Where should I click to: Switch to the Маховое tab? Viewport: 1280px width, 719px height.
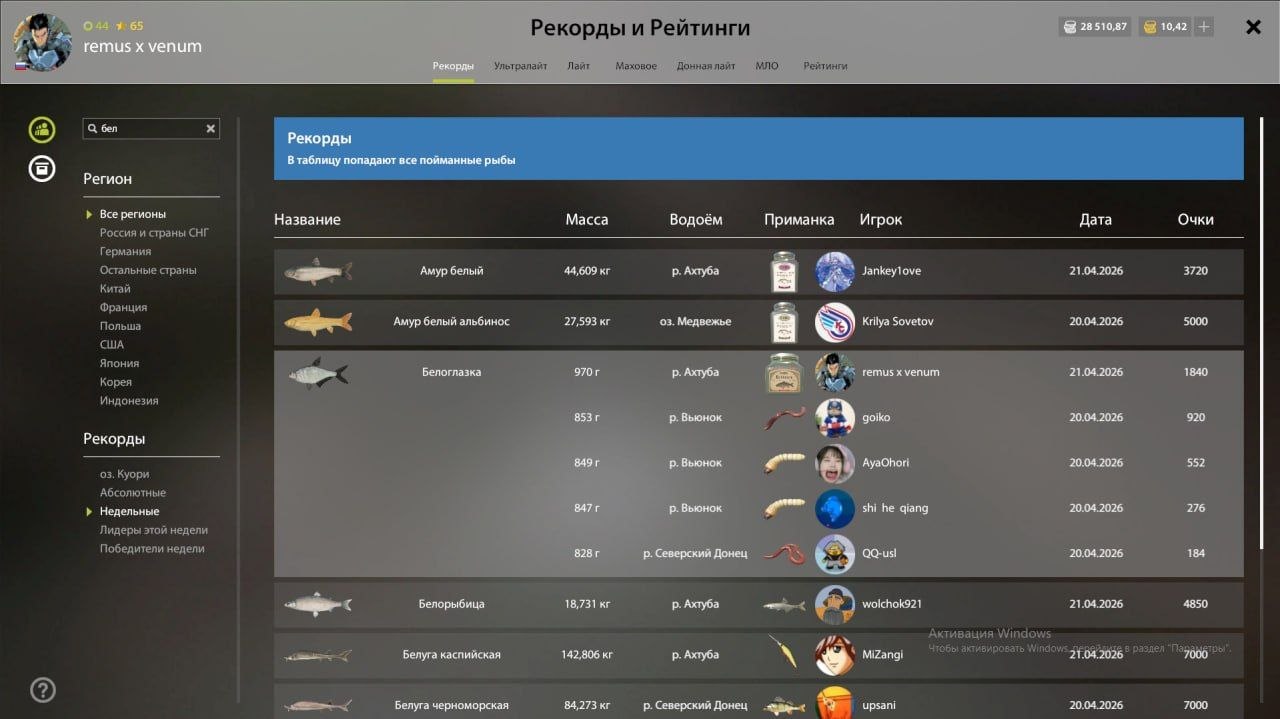[636, 66]
